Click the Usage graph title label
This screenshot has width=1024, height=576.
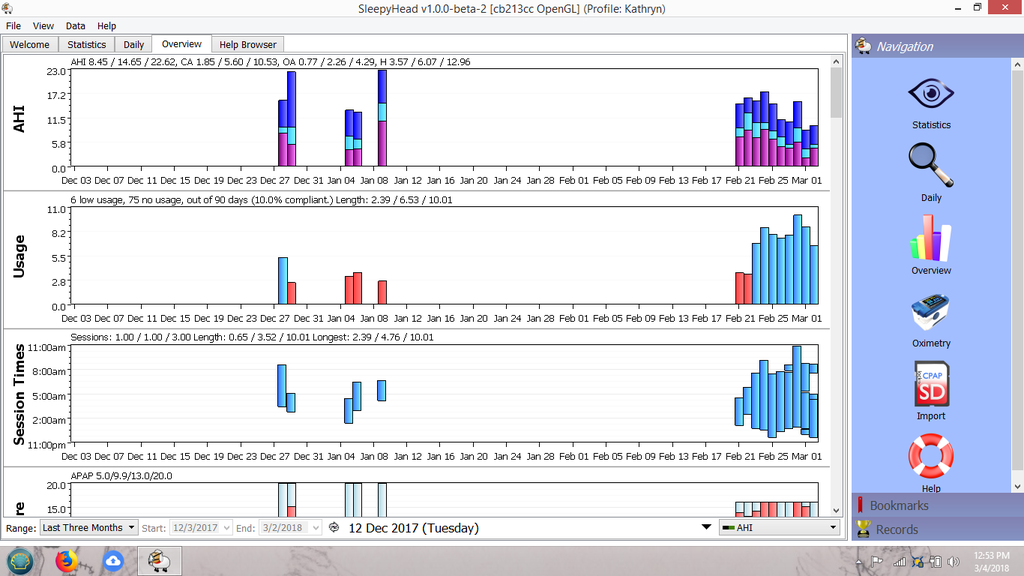(x=19, y=257)
